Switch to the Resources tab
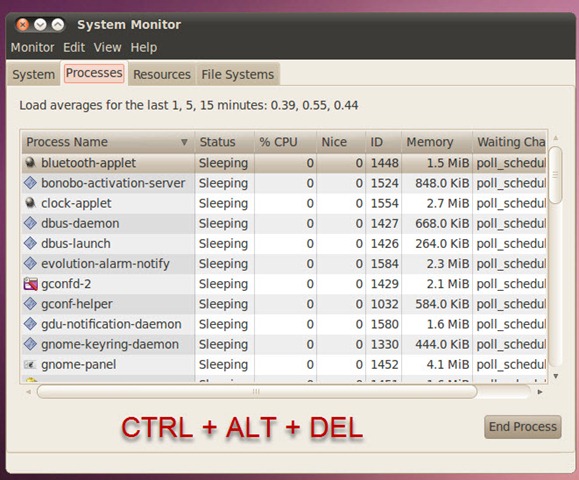Screen dimensions: 579x480 [x=162, y=74]
